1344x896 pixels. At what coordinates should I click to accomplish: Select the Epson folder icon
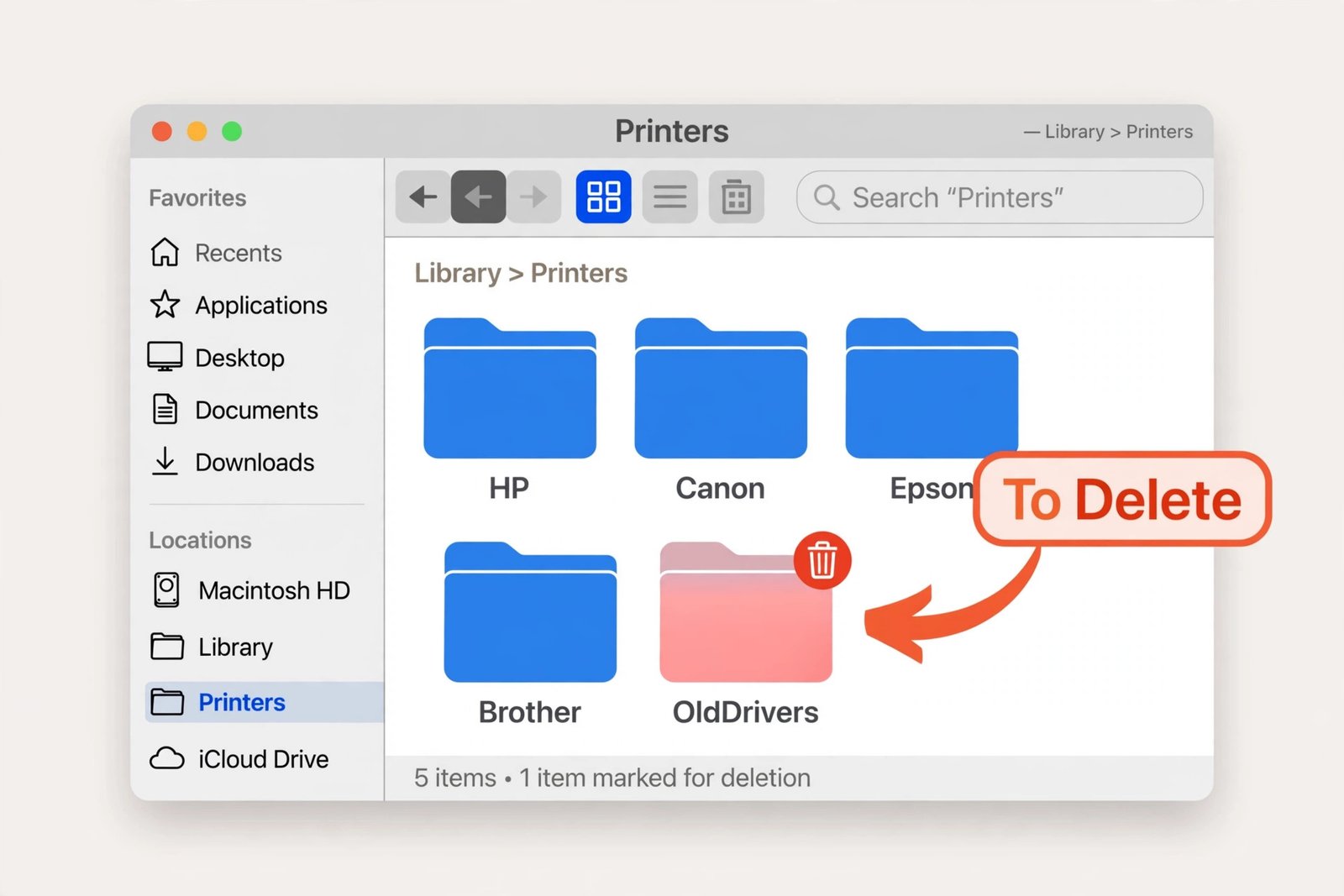coord(932,388)
